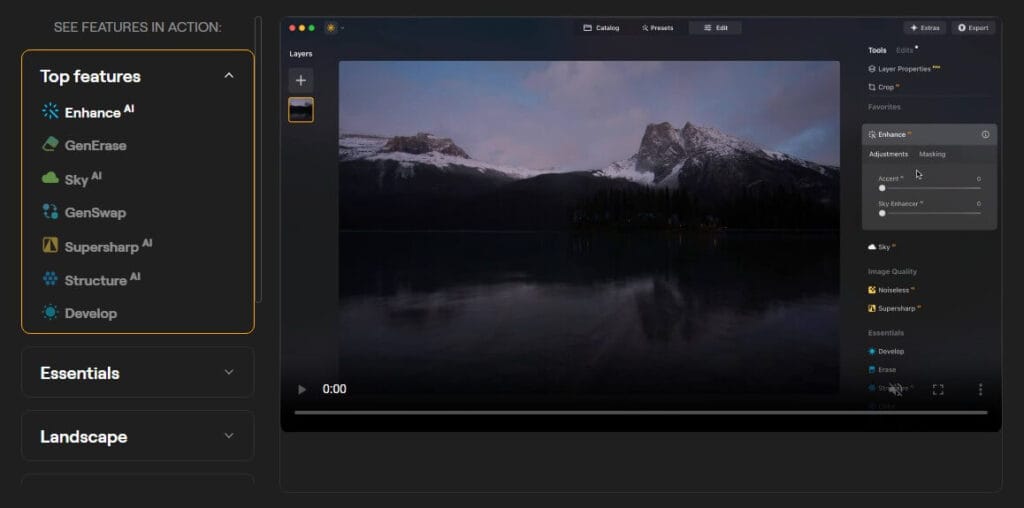This screenshot has height=508, width=1024.
Task: Click the Sky AI cloud icon
Action: 50,179
